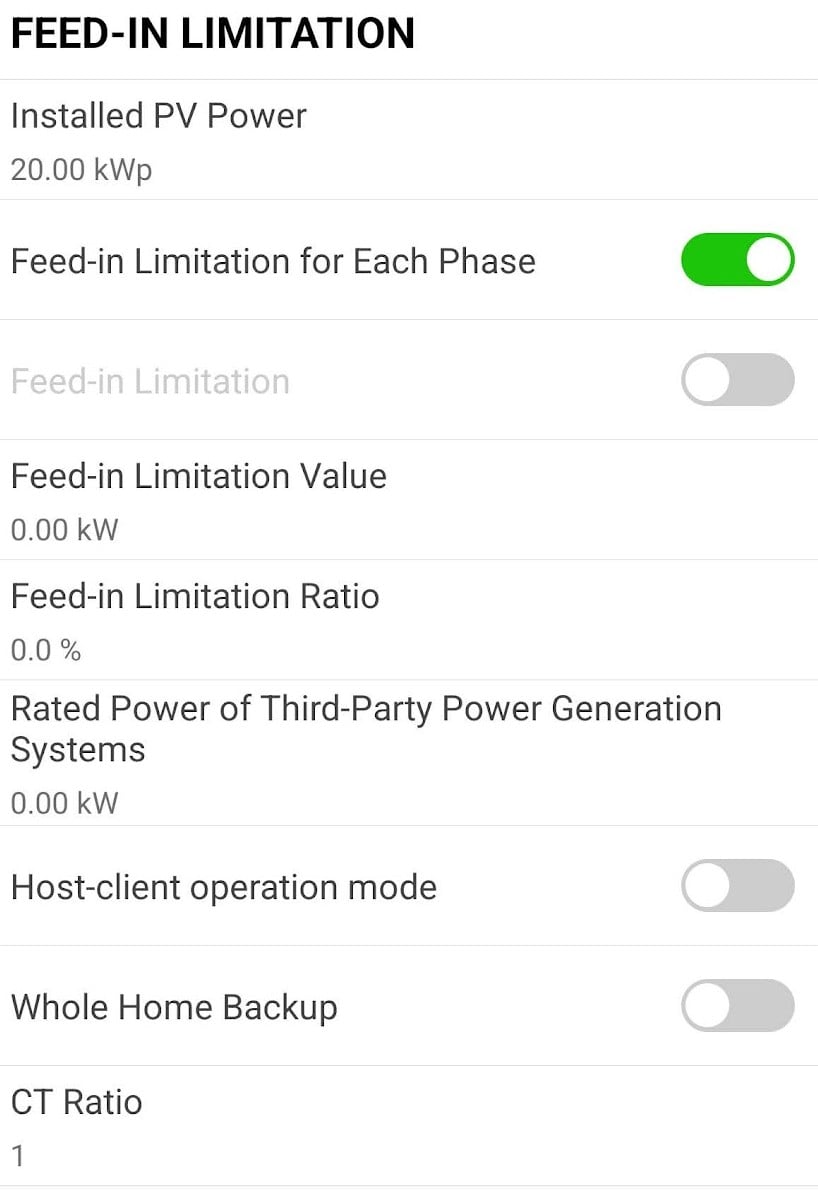Open Feed-in Limitation Ratio setting
818x1190 pixels.
pos(409,620)
